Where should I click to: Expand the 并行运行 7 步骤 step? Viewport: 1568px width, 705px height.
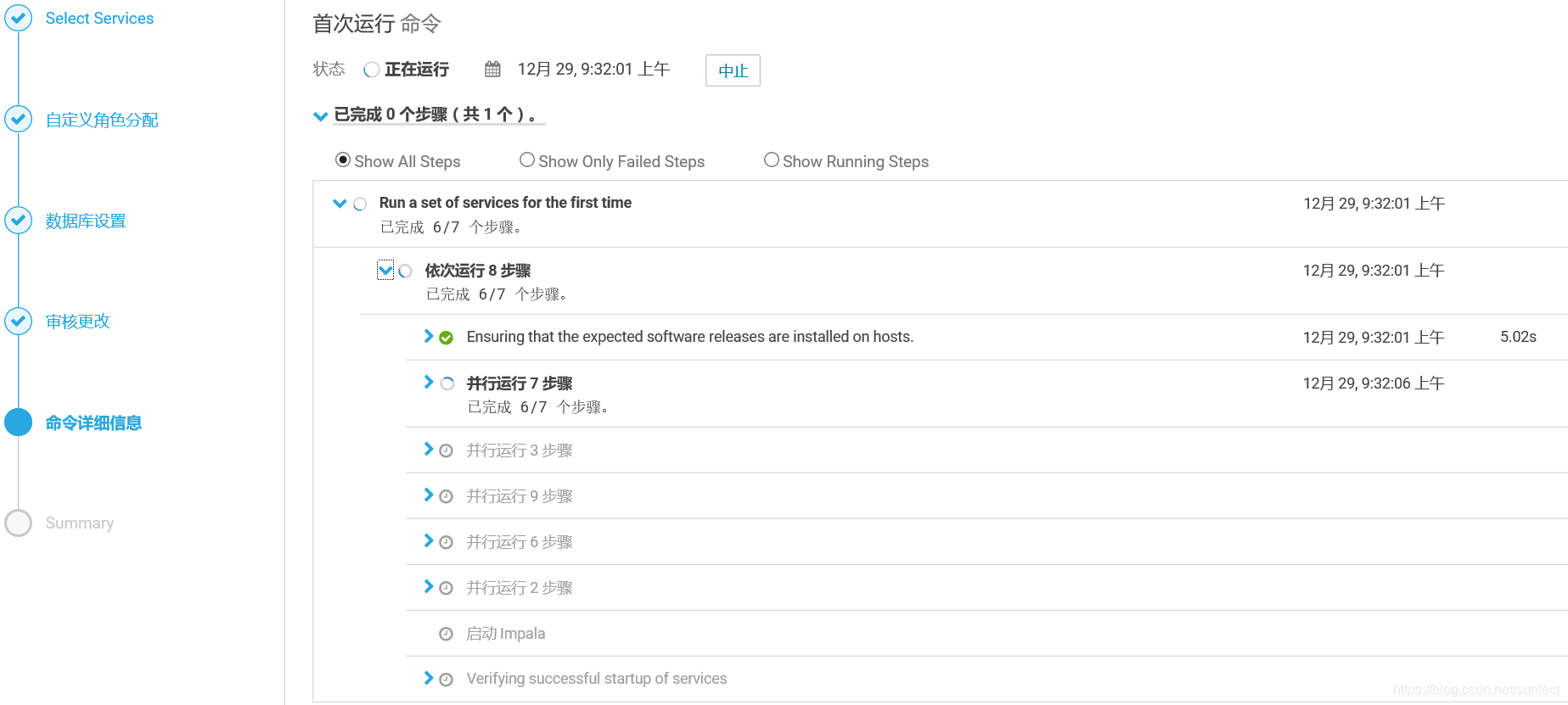tap(429, 382)
